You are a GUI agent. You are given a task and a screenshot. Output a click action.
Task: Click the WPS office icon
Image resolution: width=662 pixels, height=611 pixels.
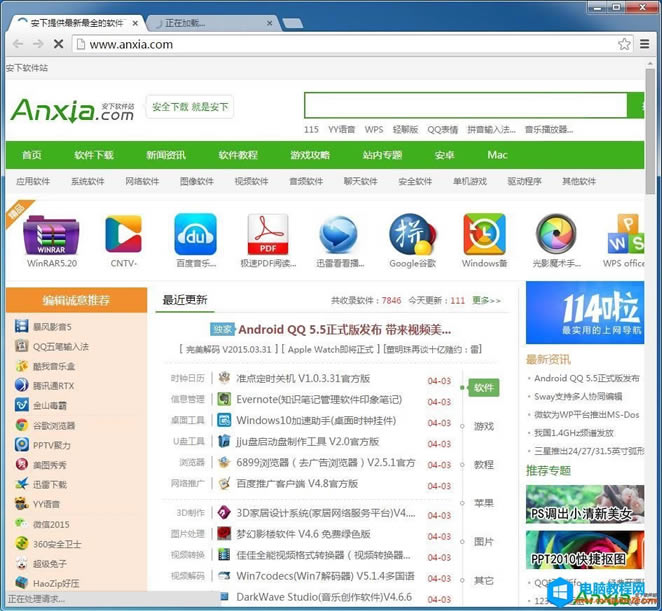(x=626, y=234)
